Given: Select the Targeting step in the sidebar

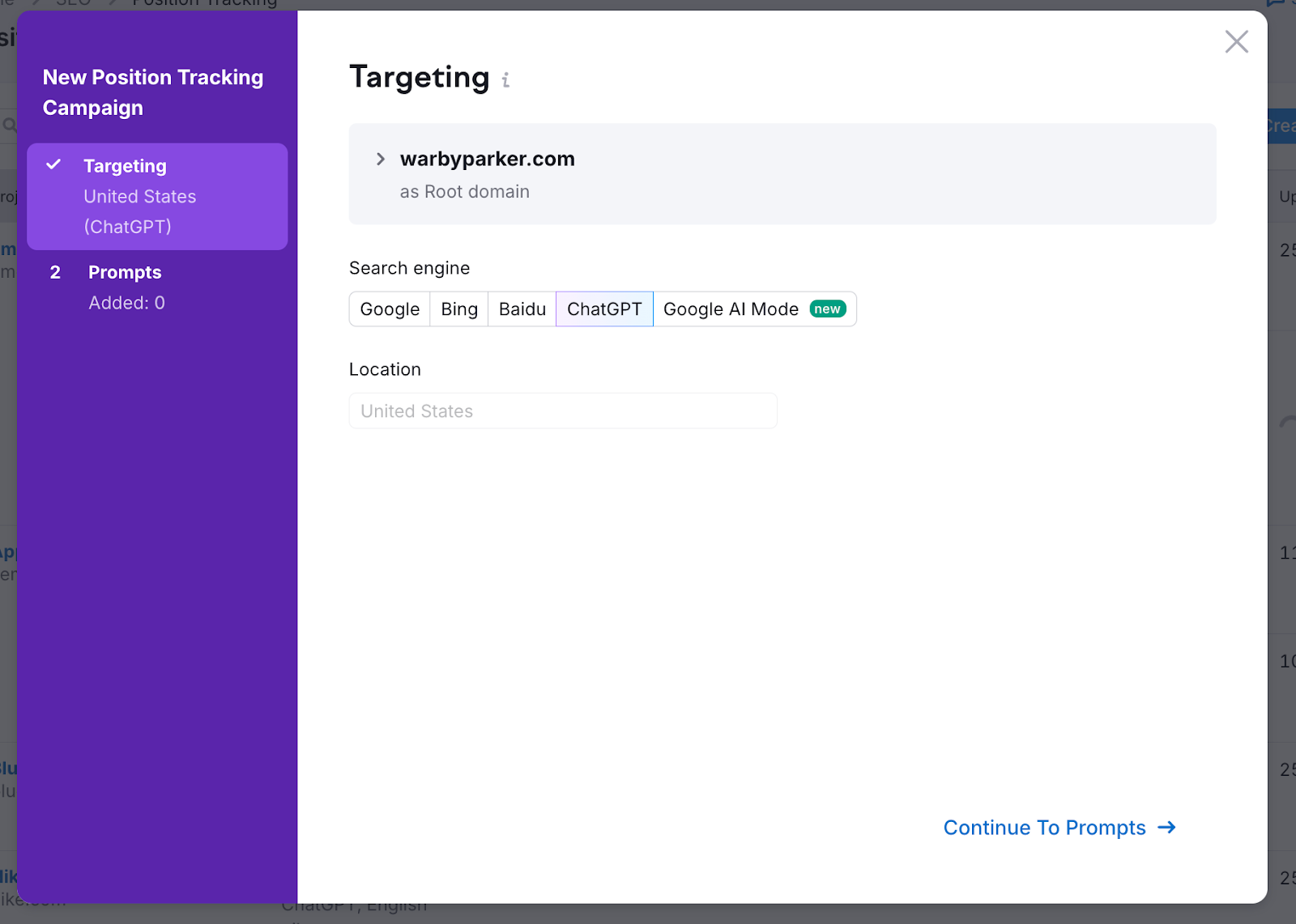Looking at the screenshot, I should 126,165.
